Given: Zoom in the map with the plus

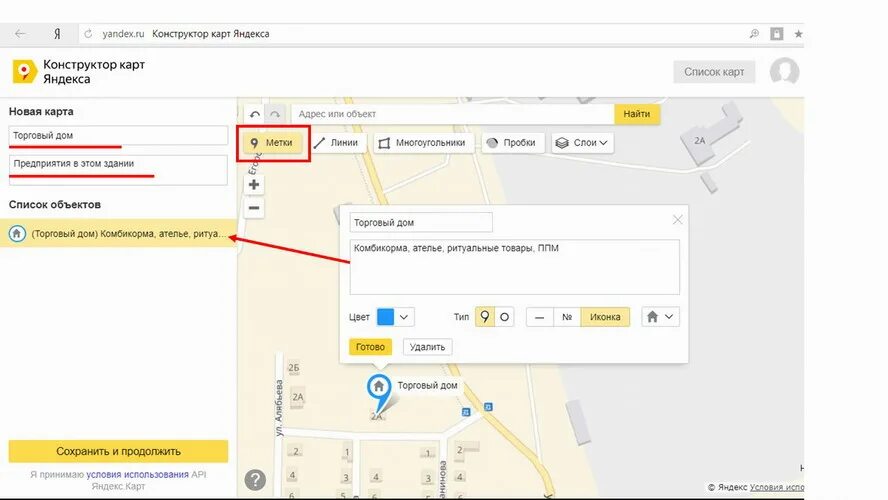Looking at the screenshot, I should tap(254, 185).
